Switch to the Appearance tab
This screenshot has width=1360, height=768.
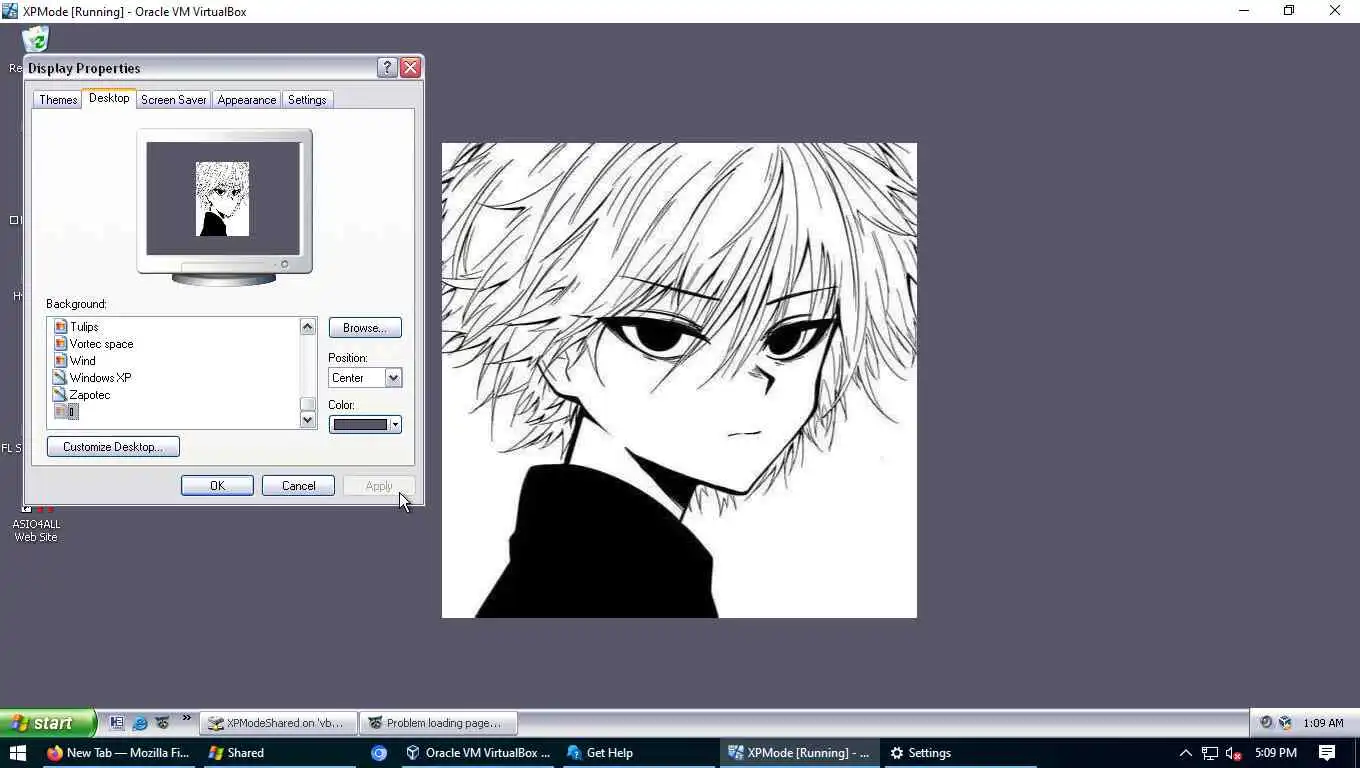[246, 100]
